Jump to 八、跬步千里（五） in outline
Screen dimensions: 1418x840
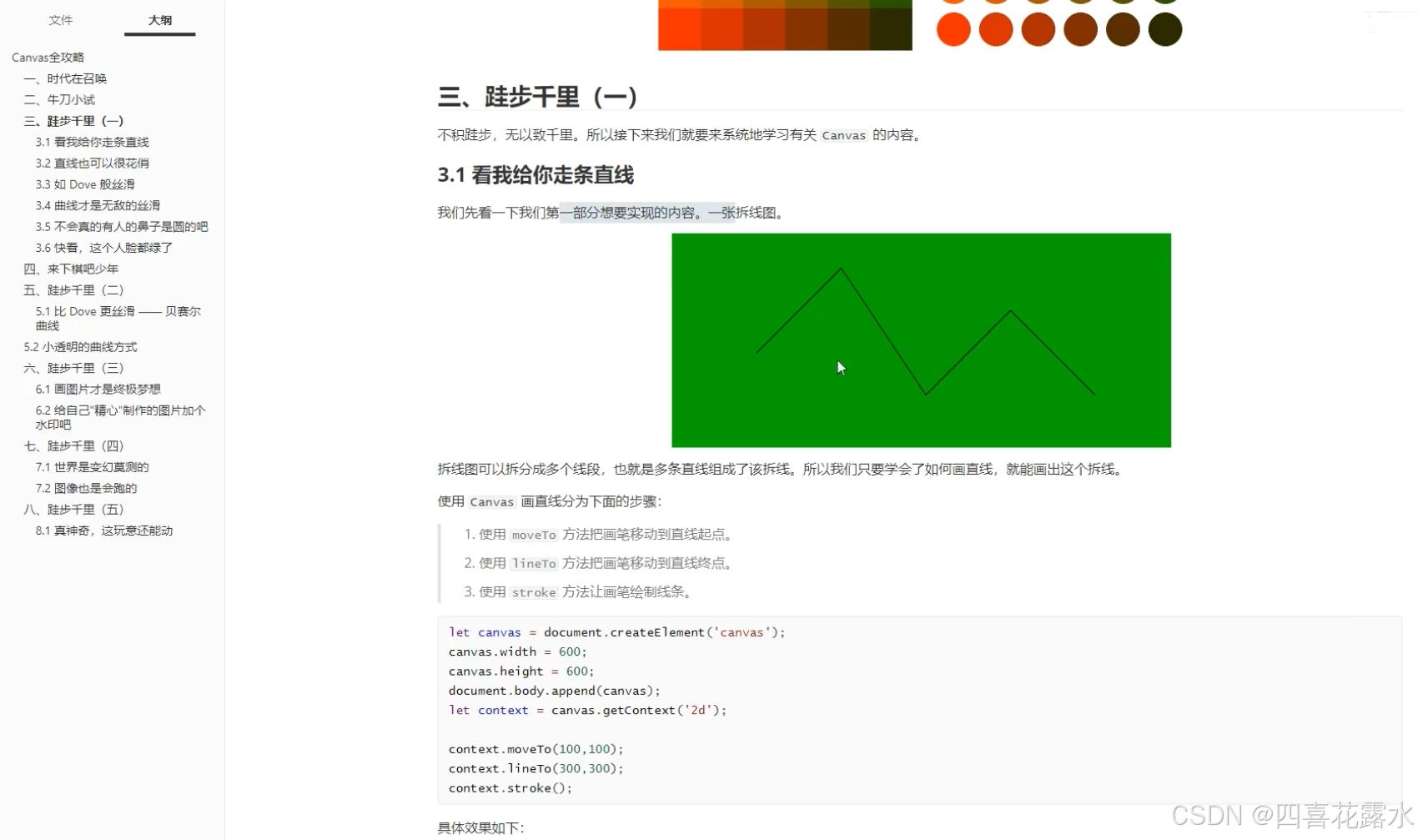73,510
